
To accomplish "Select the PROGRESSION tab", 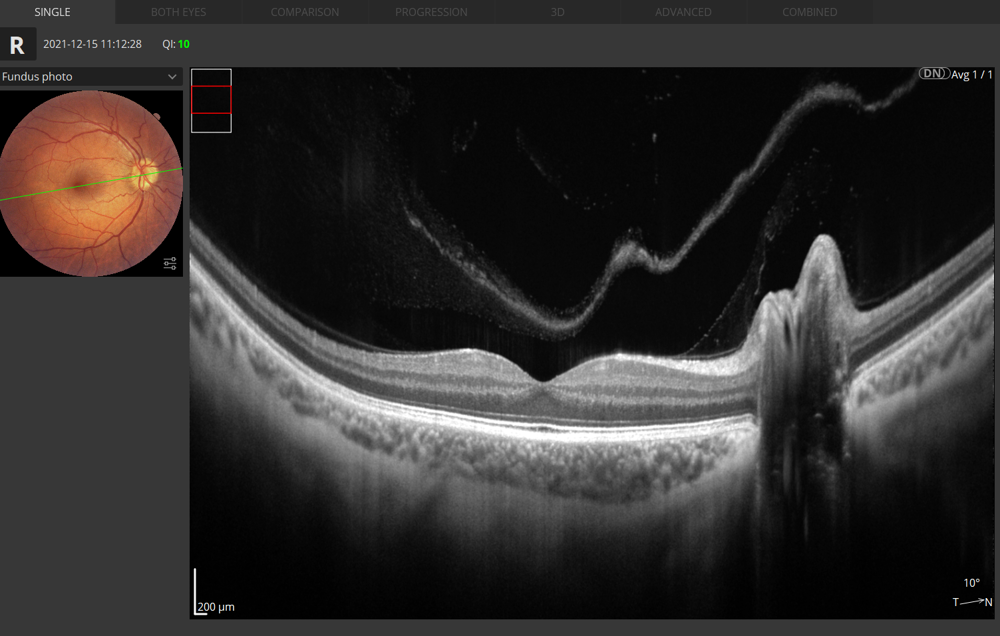I will point(431,12).
